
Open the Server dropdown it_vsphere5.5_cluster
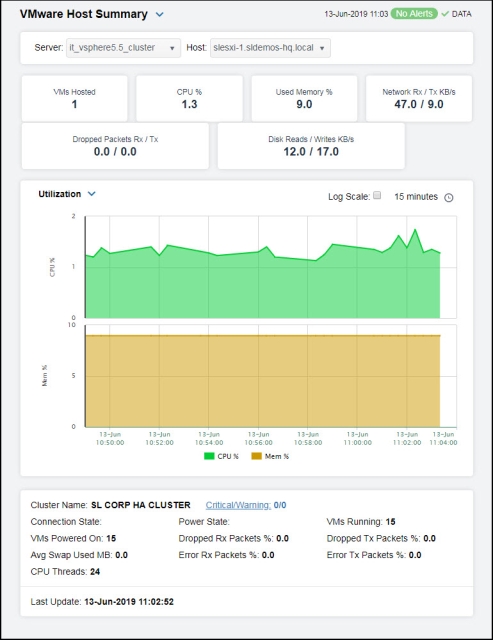tap(123, 48)
